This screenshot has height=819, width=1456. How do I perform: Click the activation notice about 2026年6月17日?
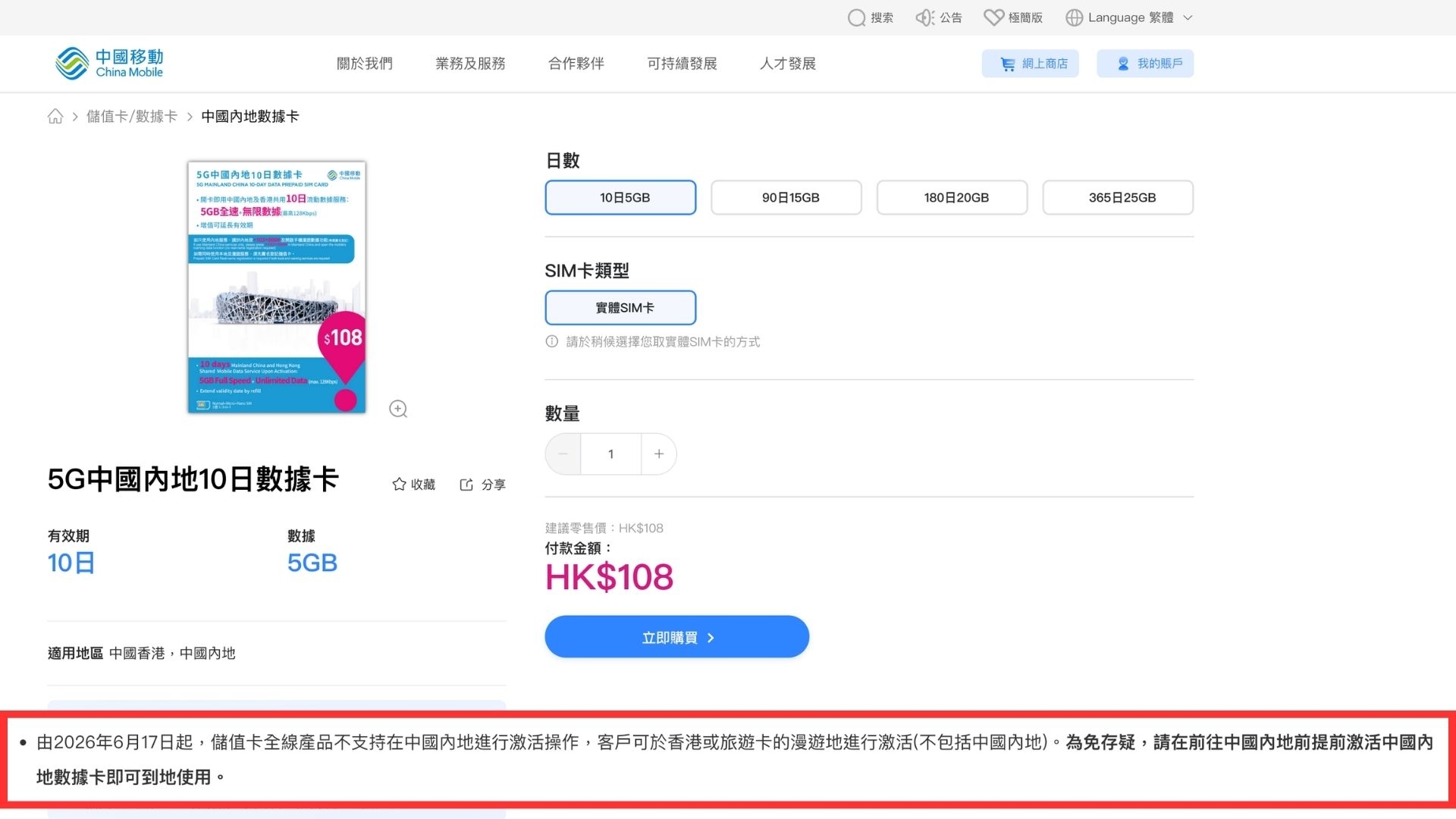[728, 759]
